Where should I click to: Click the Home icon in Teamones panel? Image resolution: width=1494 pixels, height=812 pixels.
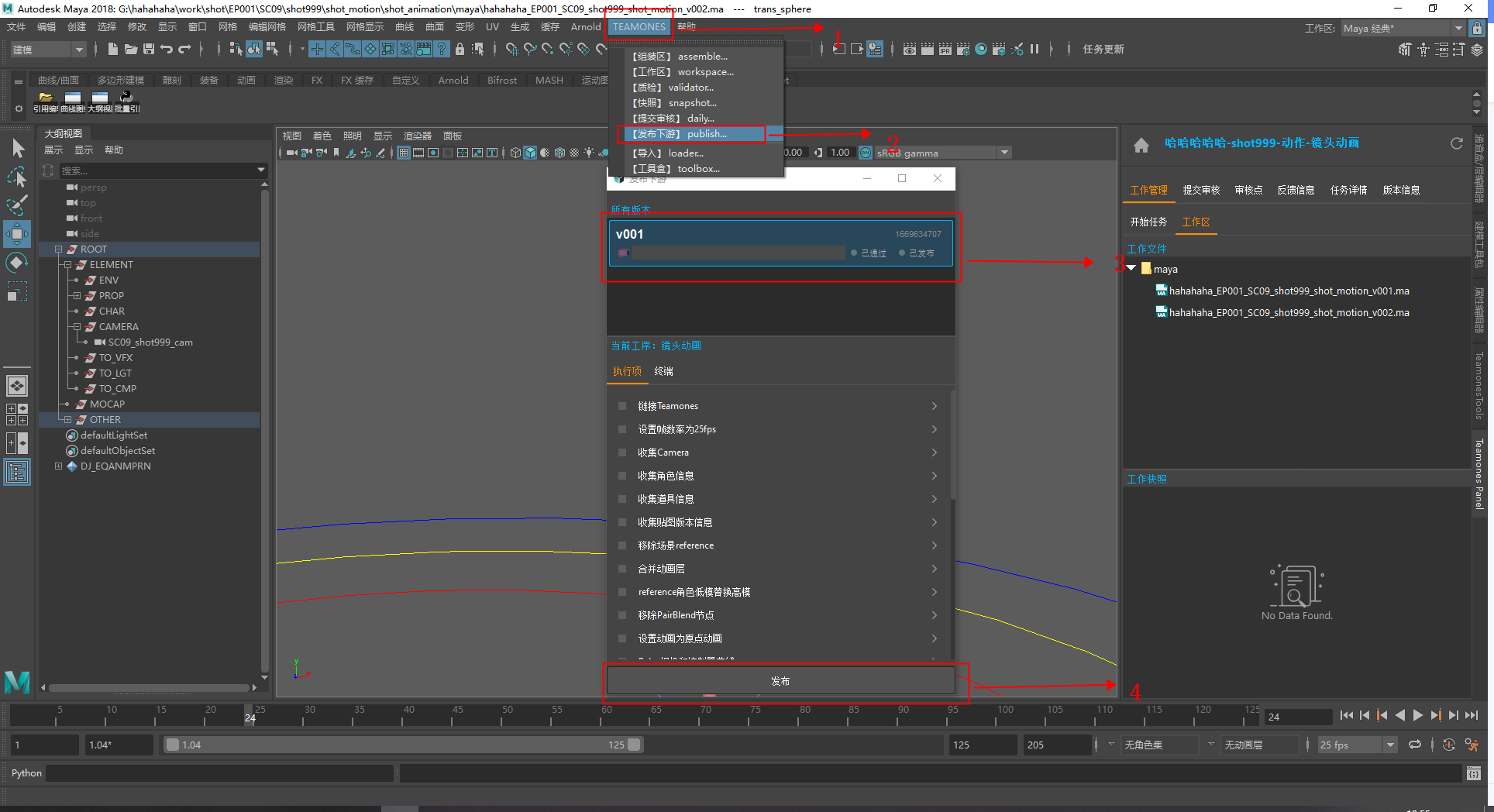[x=1141, y=145]
